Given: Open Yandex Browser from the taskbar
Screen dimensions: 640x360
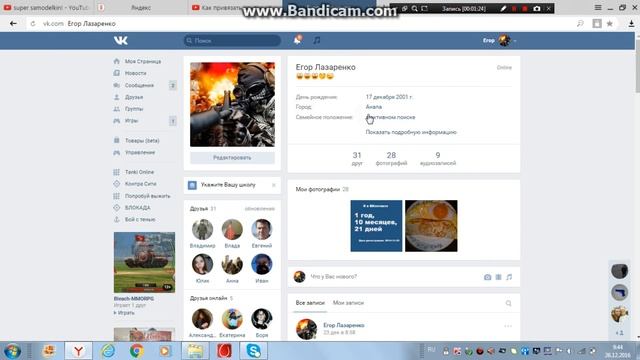Looking at the screenshot, I should pyautogui.click(x=78, y=351).
